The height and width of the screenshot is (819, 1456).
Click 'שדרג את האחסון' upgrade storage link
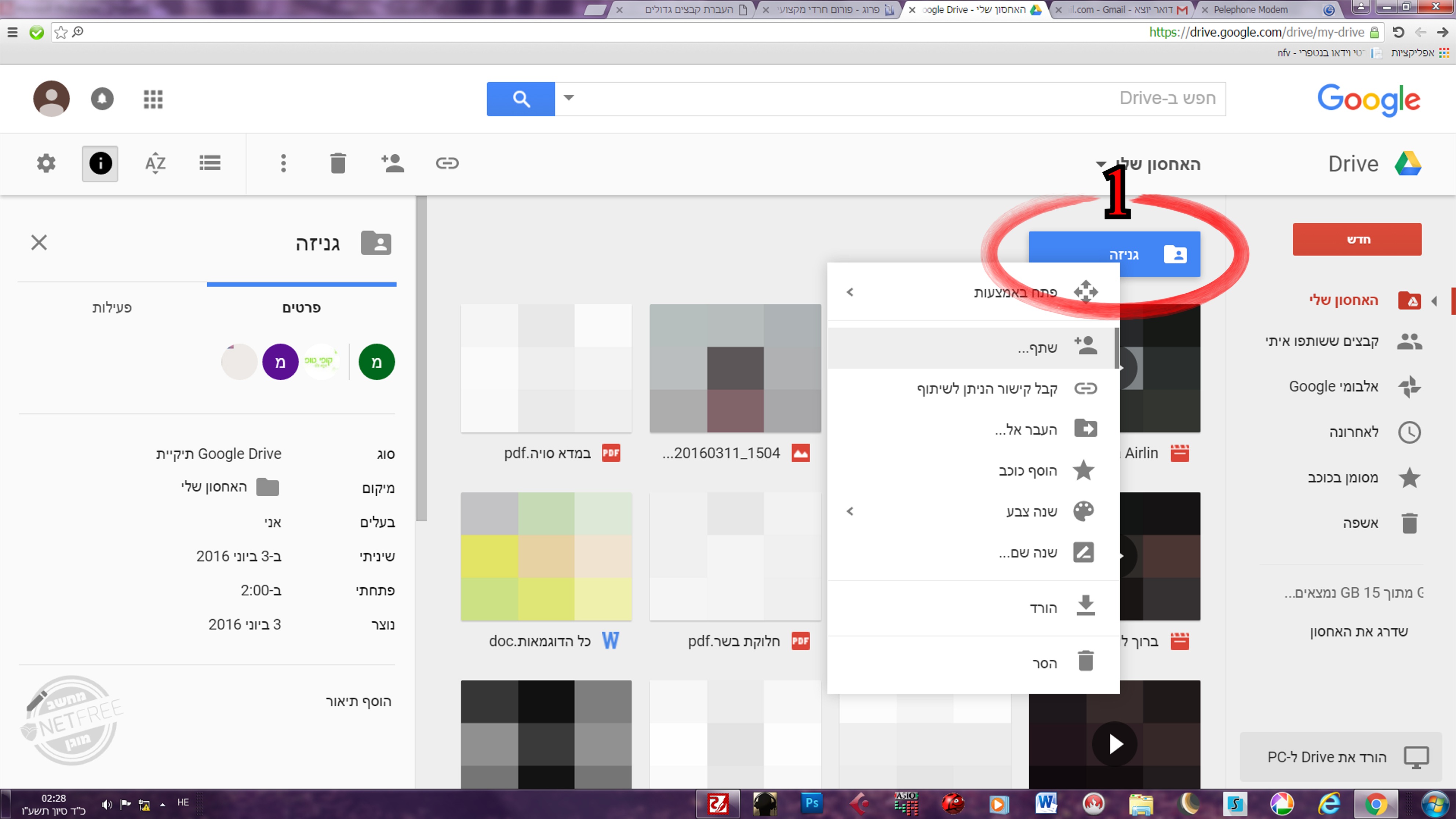tap(1359, 631)
